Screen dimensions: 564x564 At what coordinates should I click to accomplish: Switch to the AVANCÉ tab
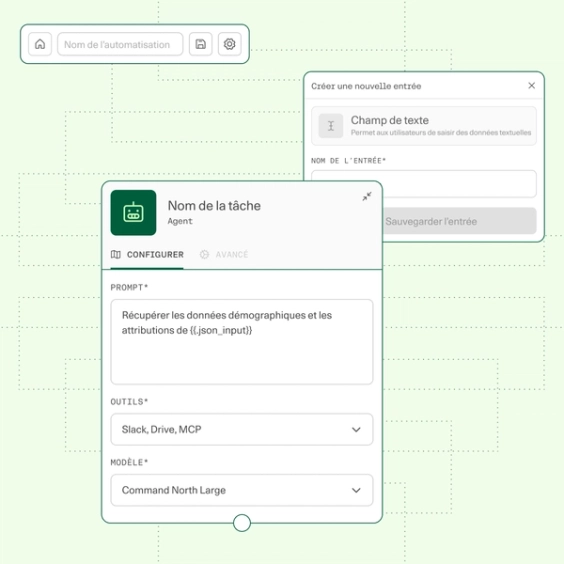pos(224,255)
